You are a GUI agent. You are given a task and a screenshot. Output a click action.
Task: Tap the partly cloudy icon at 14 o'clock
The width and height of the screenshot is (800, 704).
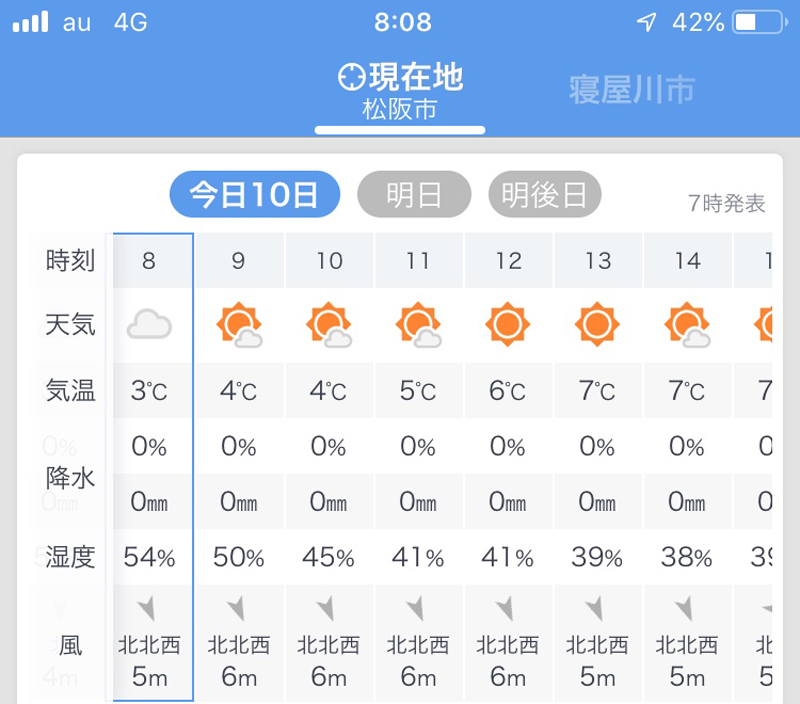point(687,325)
